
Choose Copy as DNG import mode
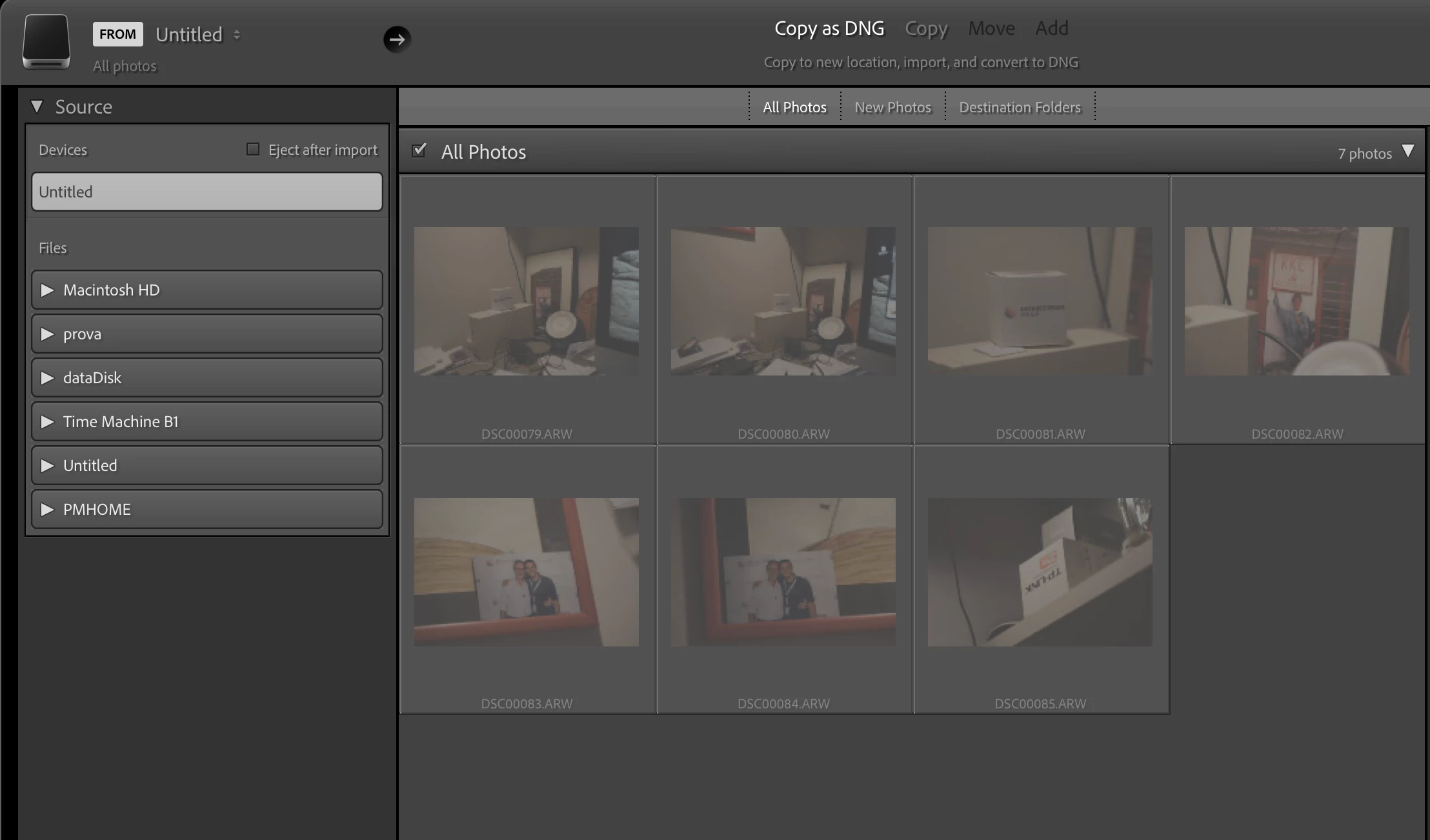tap(829, 28)
